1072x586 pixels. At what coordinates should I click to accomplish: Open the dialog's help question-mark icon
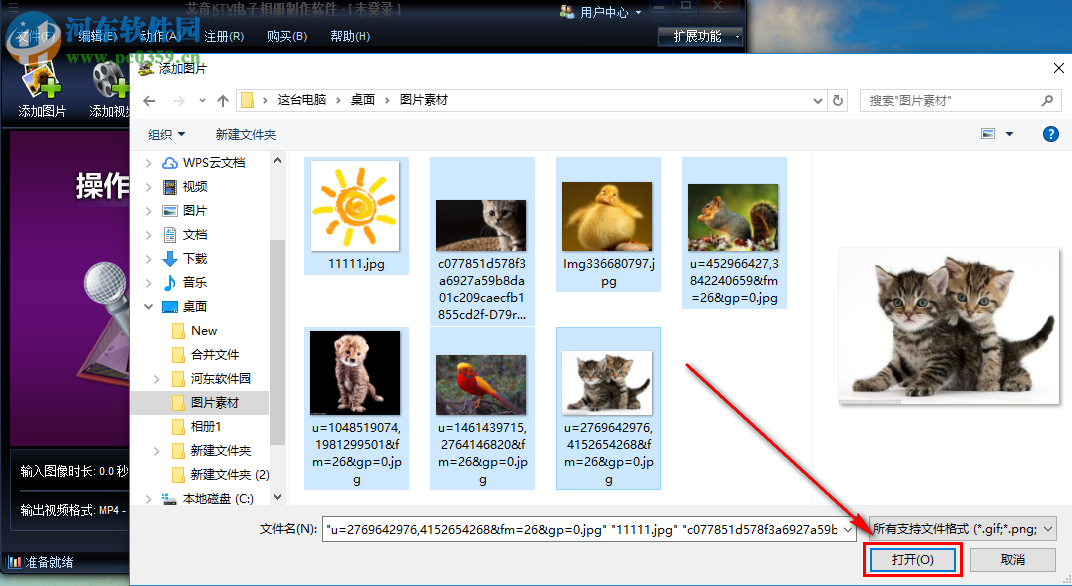click(x=1049, y=133)
